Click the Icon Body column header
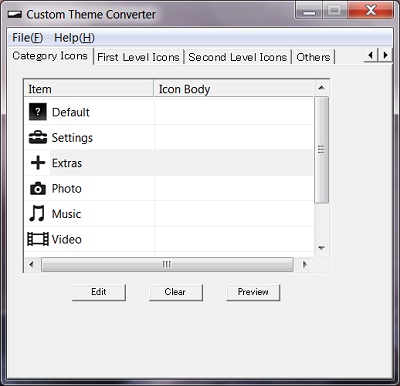This screenshot has width=400, height=386. [234, 89]
